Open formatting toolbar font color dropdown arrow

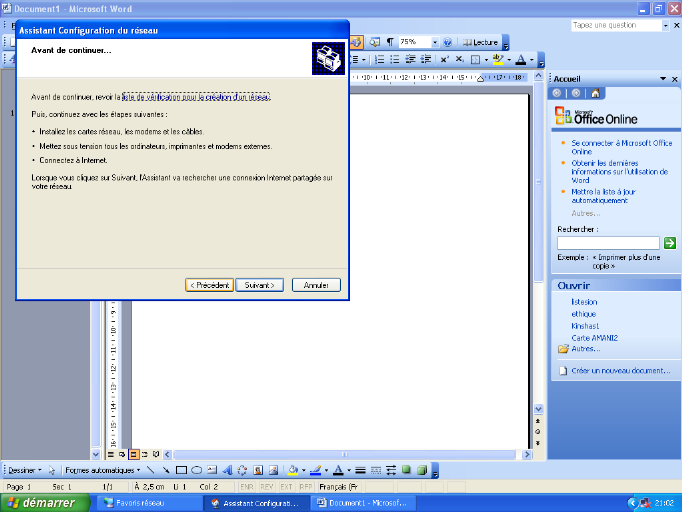click(x=532, y=60)
